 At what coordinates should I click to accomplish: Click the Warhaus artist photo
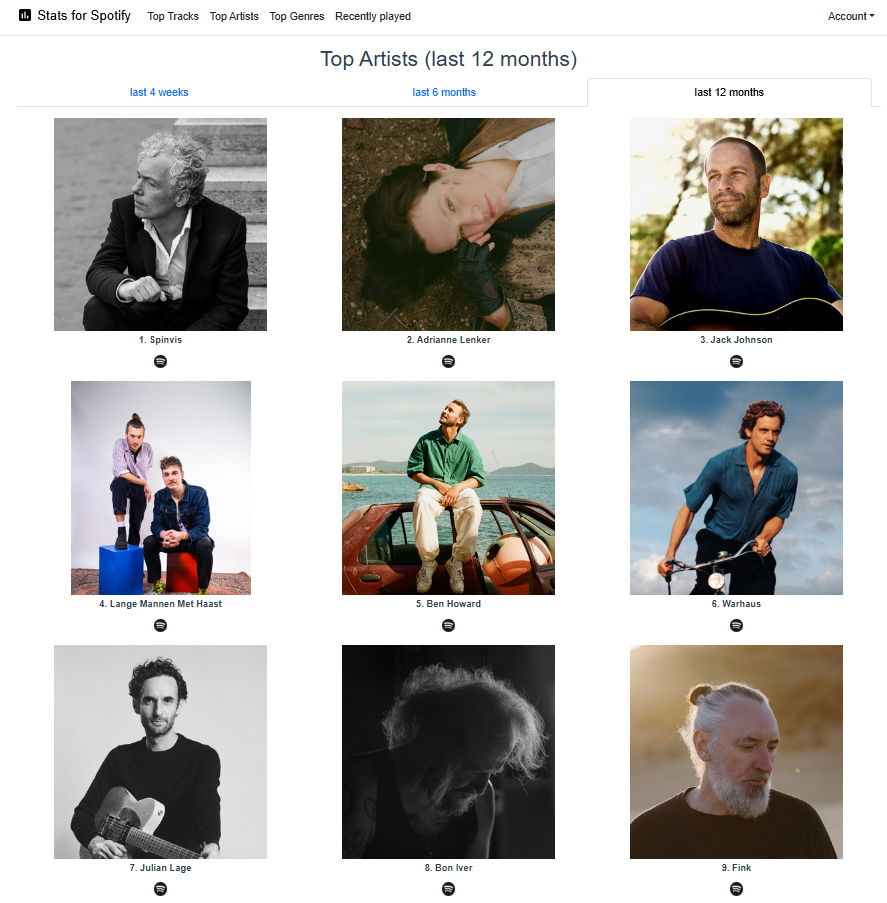736,488
